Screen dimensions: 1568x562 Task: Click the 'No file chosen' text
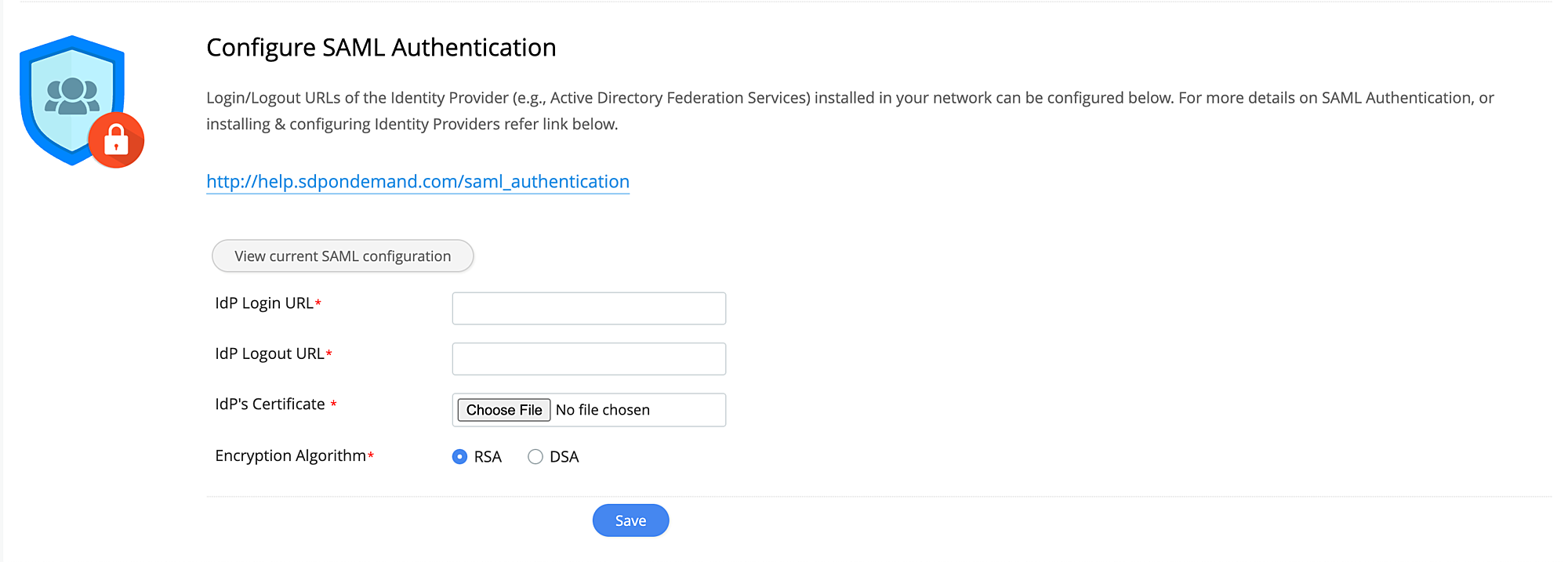click(603, 410)
